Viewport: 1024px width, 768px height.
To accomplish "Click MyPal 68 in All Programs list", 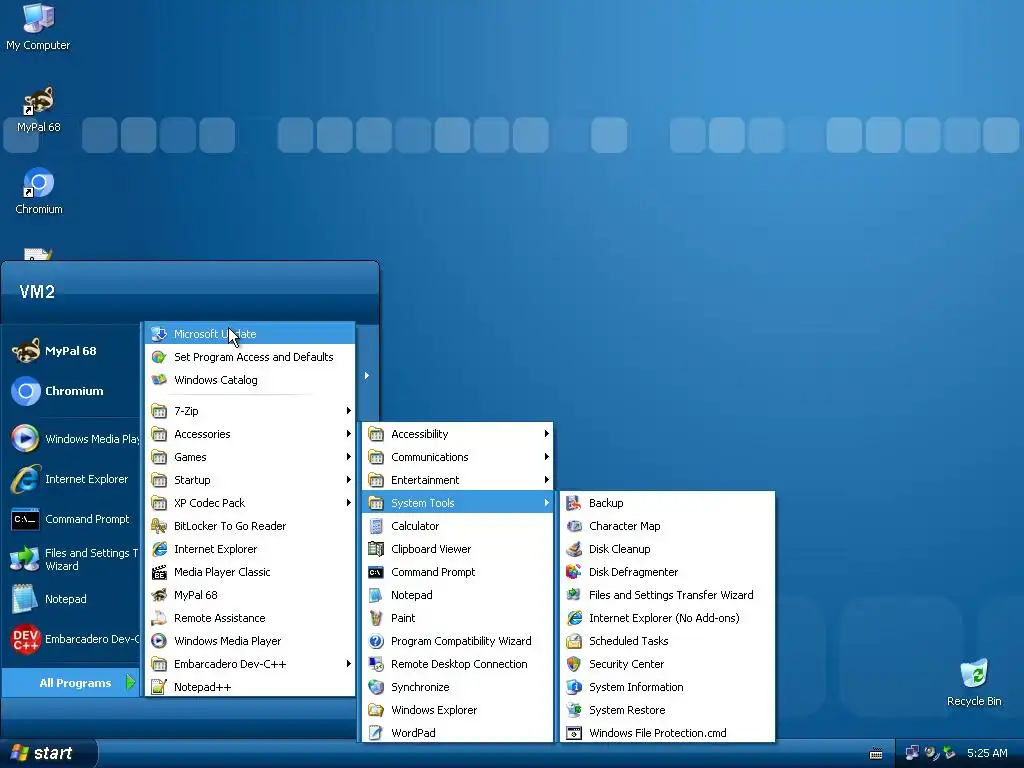I will click(250, 595).
